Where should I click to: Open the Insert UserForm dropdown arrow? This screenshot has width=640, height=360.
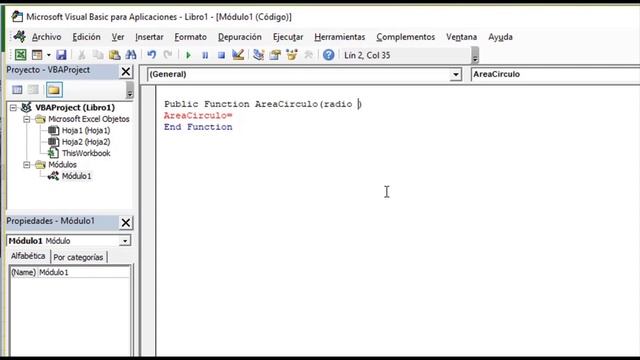(x=49, y=55)
